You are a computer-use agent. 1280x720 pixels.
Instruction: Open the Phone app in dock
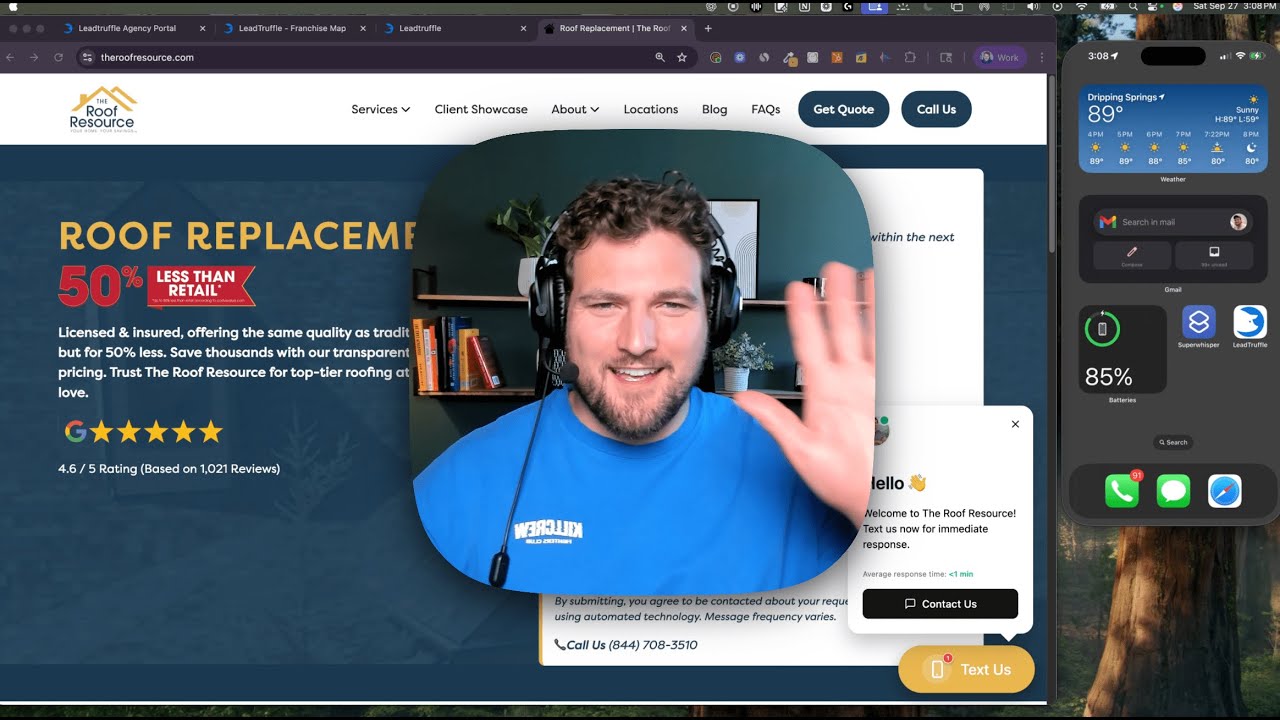1122,491
